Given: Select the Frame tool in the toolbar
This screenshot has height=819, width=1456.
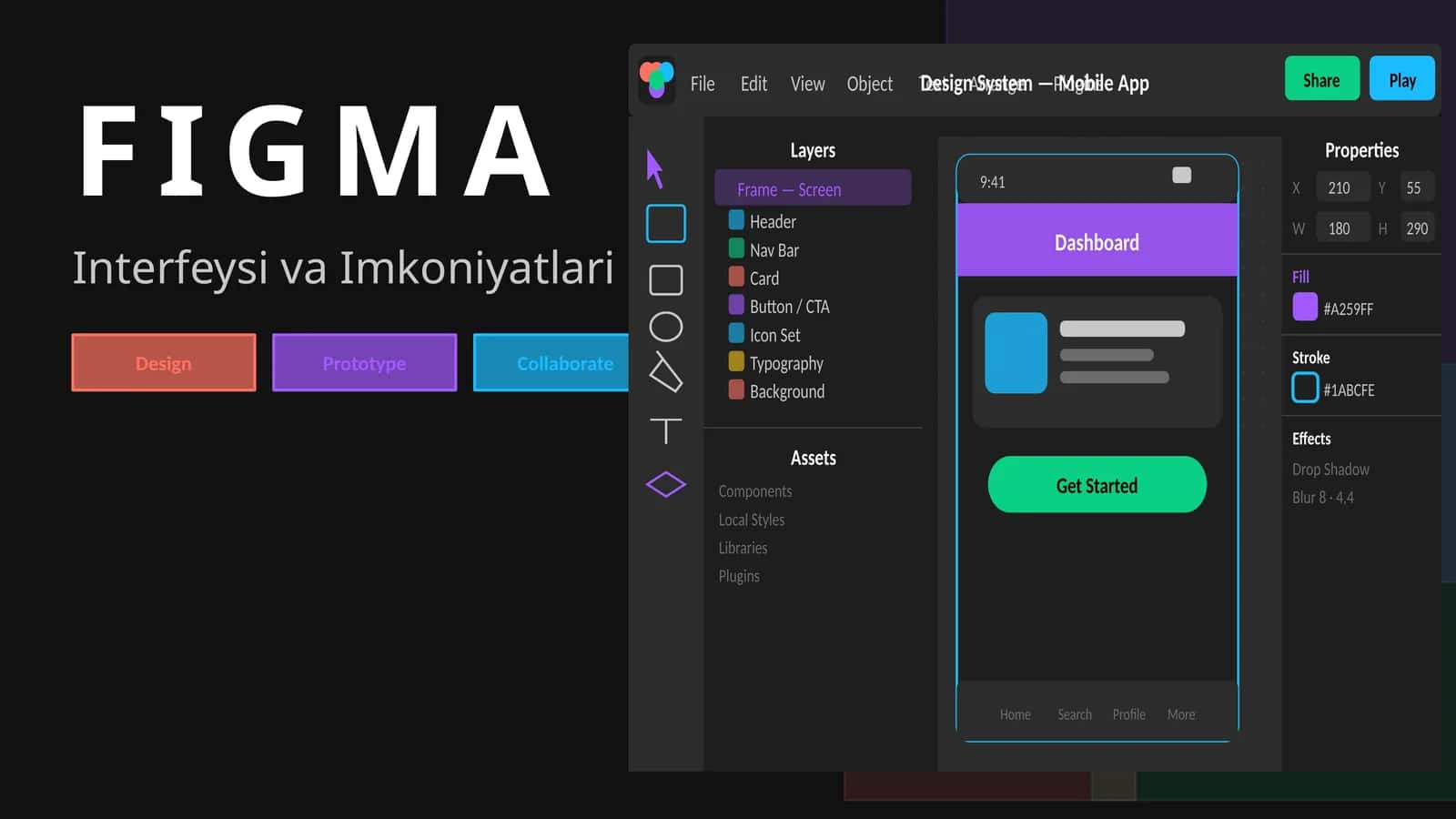Looking at the screenshot, I should point(666,224).
